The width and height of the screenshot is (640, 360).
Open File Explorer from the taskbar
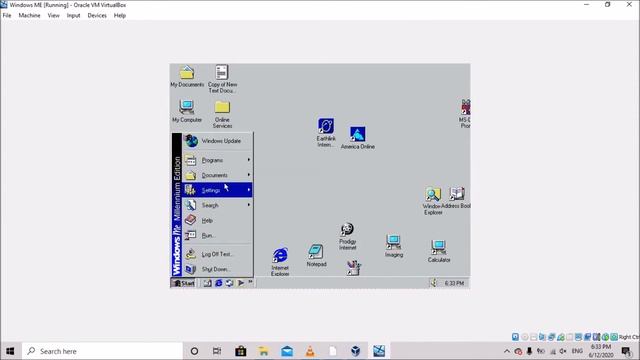pos(264,351)
